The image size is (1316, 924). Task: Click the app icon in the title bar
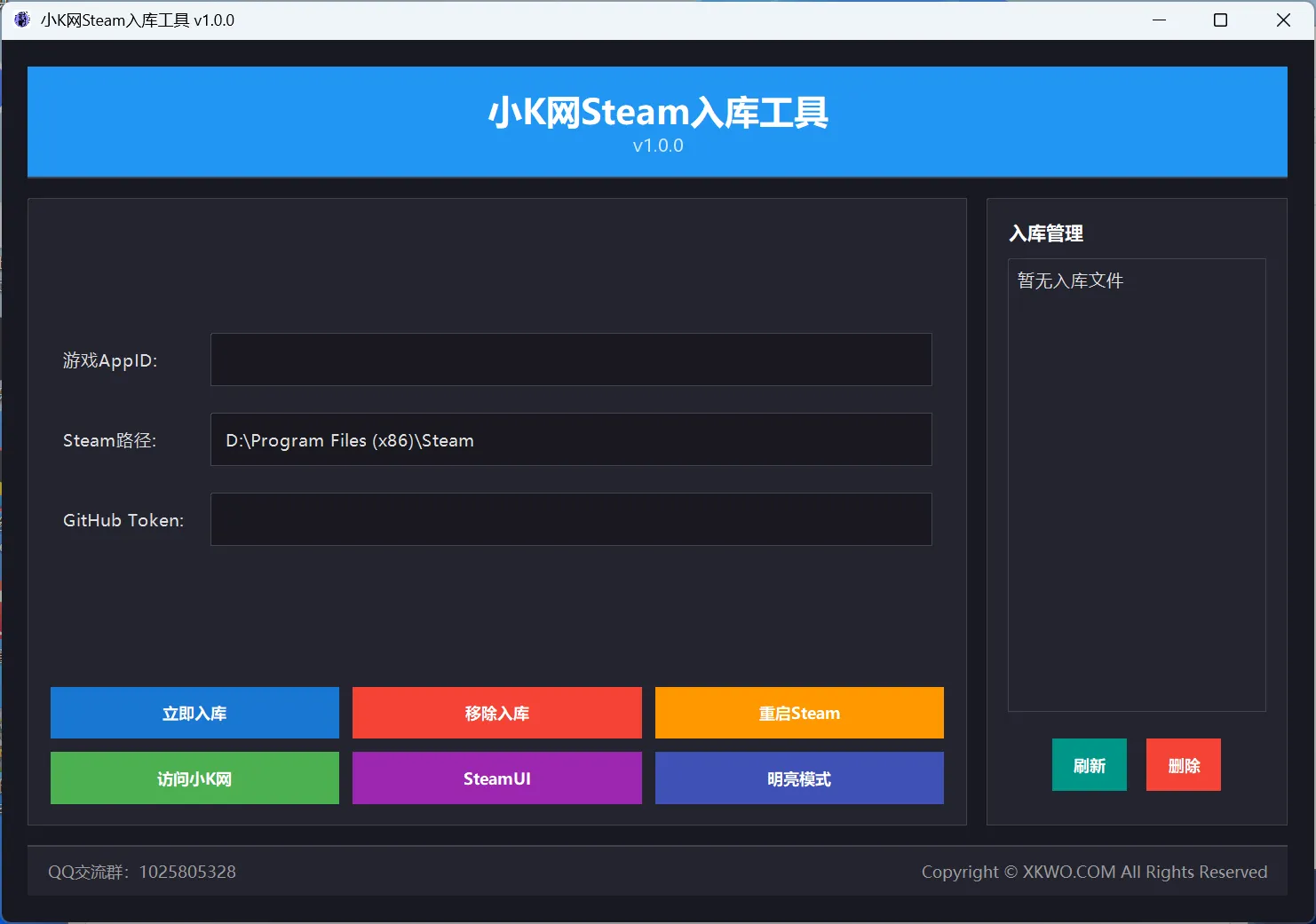pyautogui.click(x=20, y=20)
